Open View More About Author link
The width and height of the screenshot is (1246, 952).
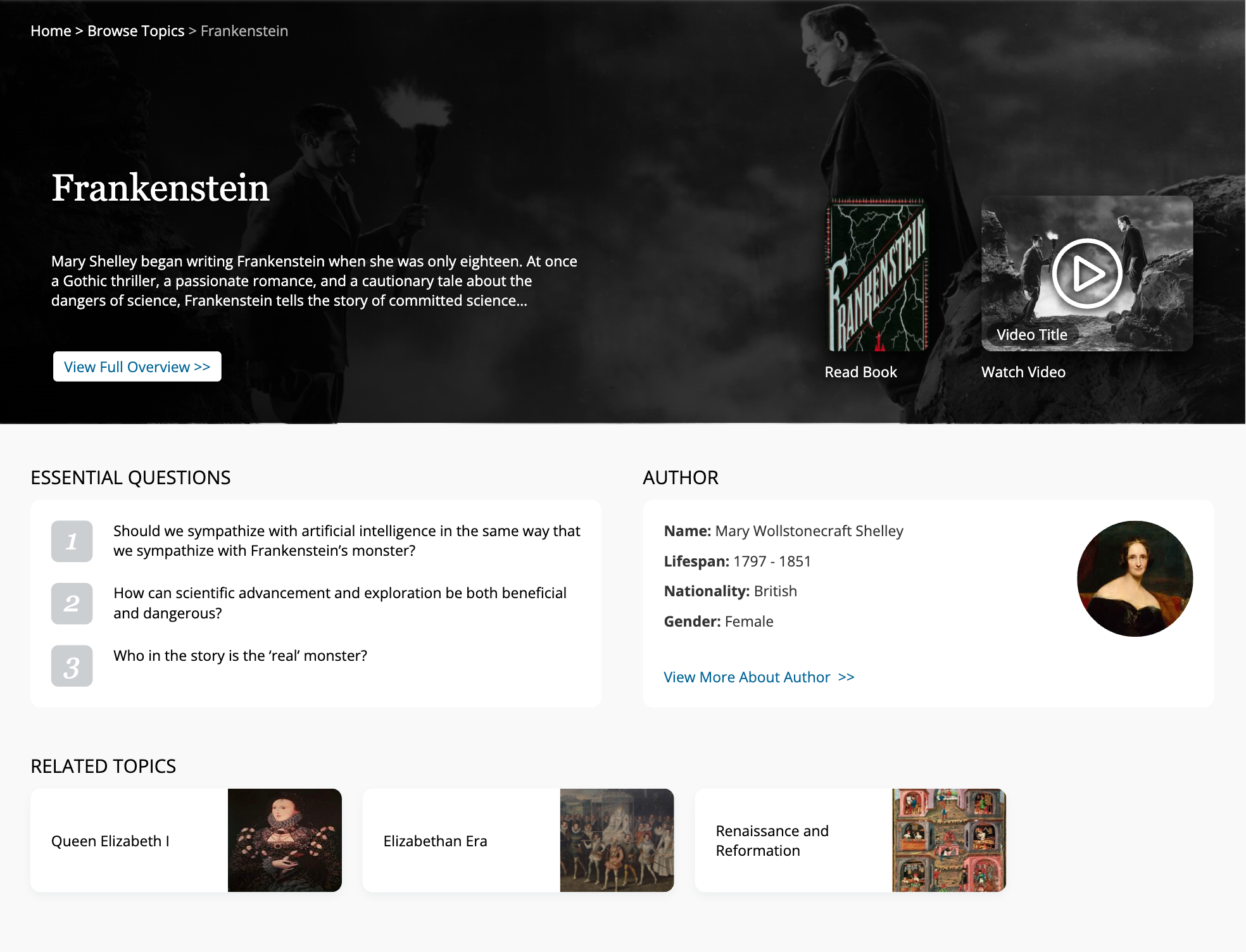click(x=758, y=677)
